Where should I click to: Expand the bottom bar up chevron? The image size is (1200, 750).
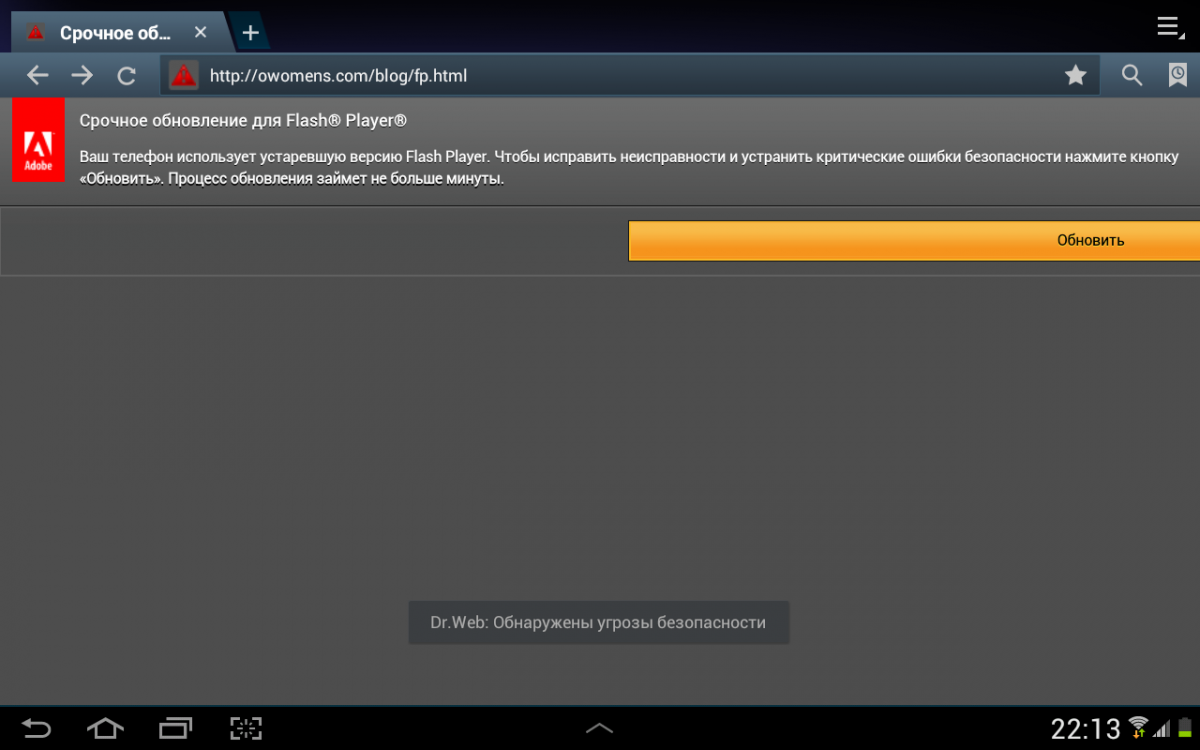[599, 728]
